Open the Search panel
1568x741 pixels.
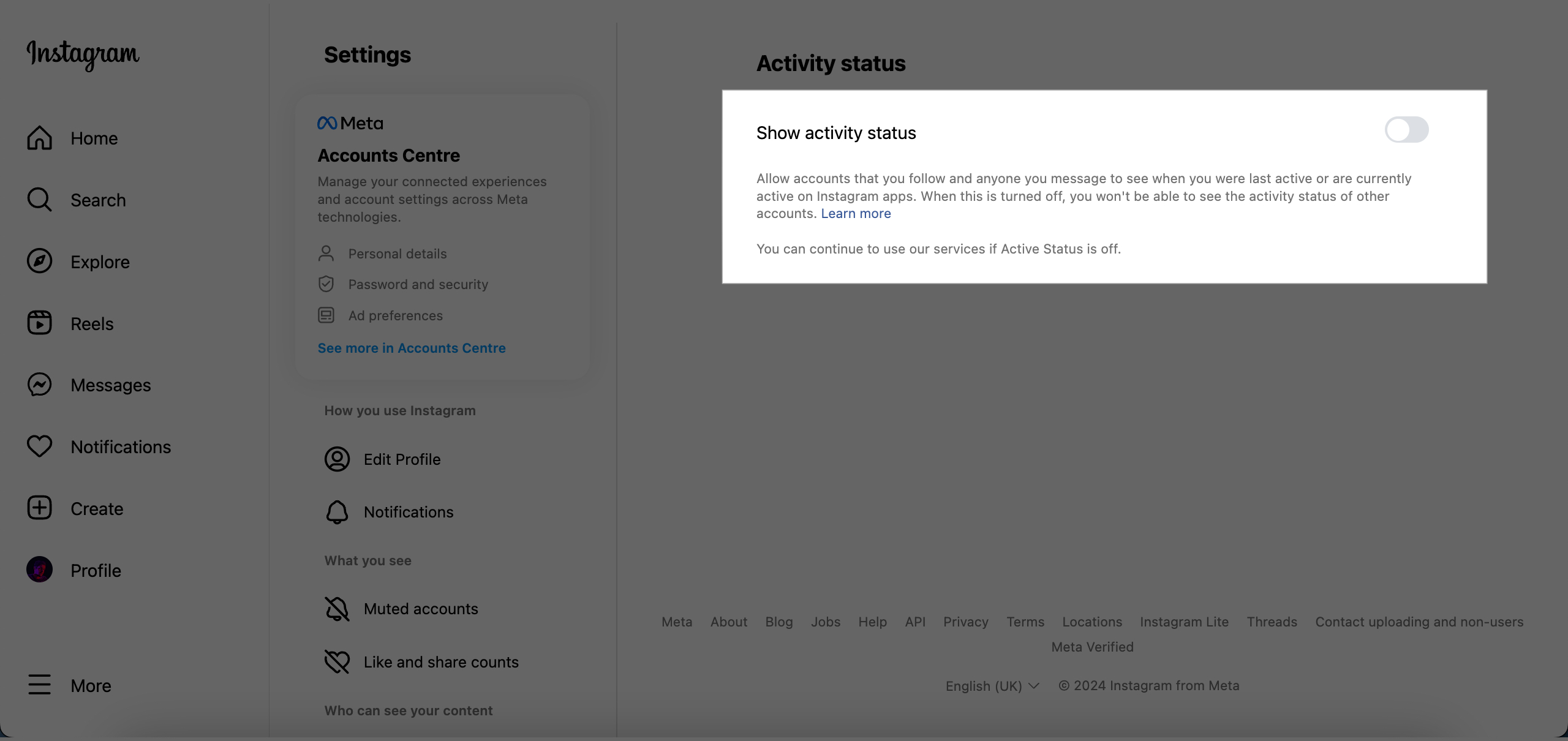click(98, 200)
